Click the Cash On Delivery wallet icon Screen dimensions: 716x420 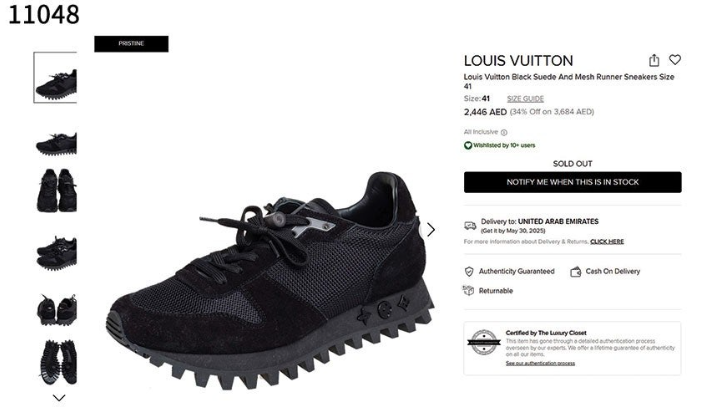coord(575,272)
